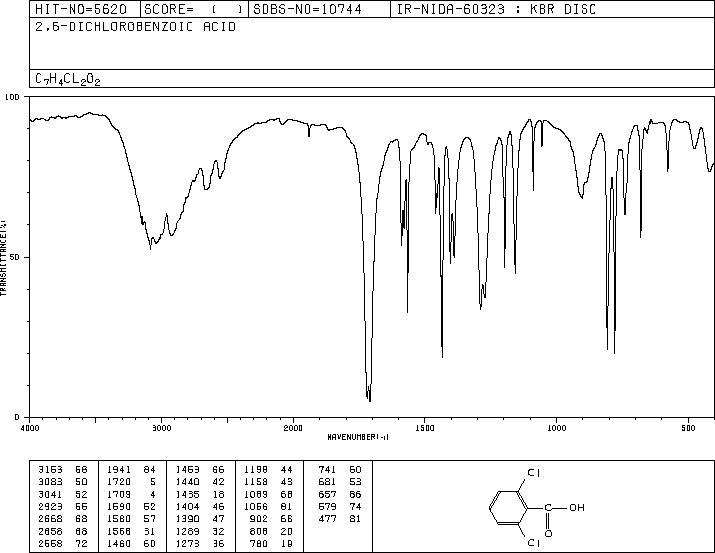The width and height of the screenshot is (715, 553).
Task: Click the benzene ring in the structure diagram
Action: click(508, 508)
